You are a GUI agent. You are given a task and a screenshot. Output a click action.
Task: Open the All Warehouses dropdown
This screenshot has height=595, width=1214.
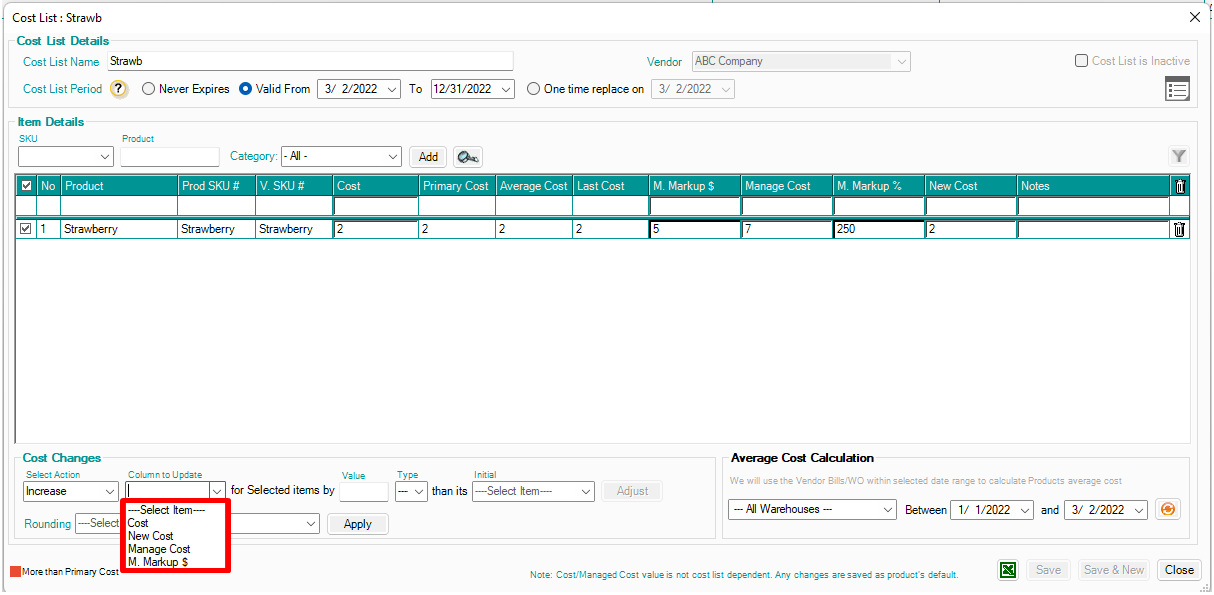(x=812, y=510)
